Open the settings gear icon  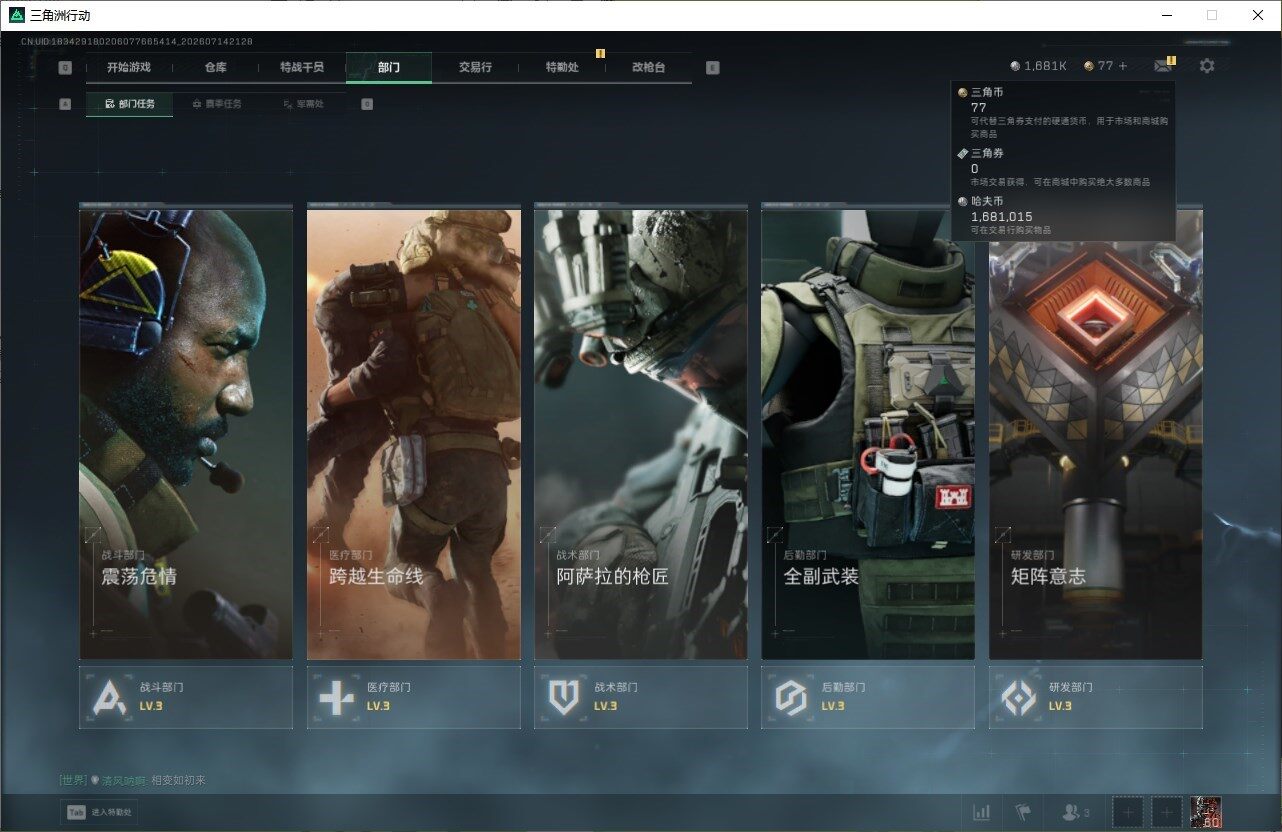[1207, 66]
